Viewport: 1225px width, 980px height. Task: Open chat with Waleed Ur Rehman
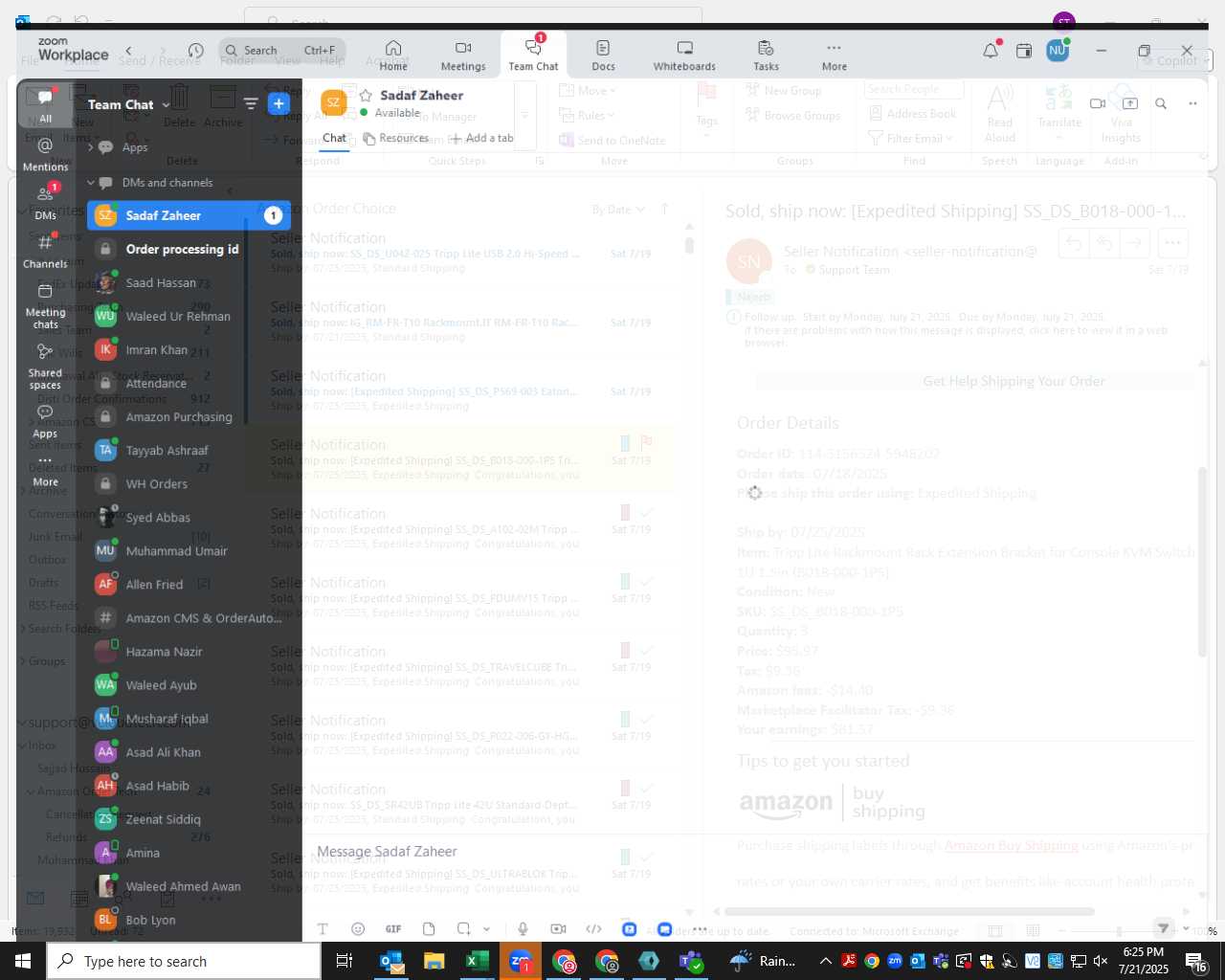(189, 316)
